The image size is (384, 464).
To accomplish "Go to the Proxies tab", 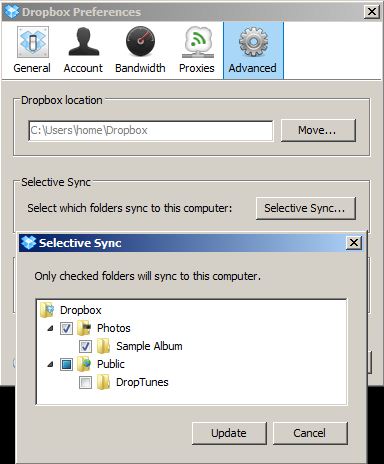I will 197,50.
